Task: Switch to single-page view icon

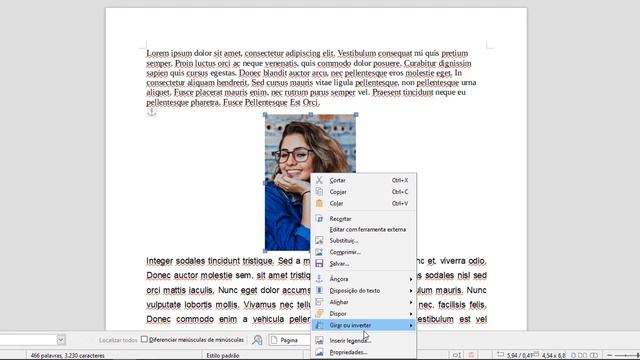Action: coord(573,356)
